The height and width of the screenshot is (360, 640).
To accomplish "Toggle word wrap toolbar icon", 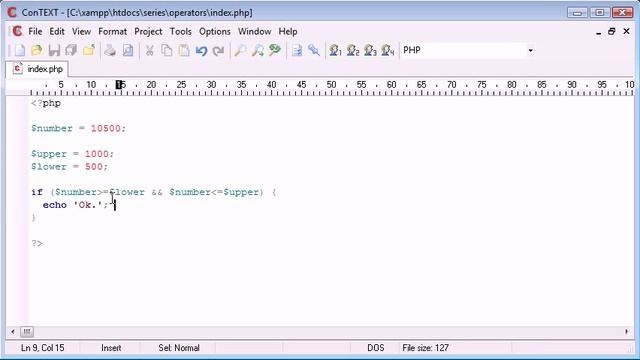I will click(297, 51).
